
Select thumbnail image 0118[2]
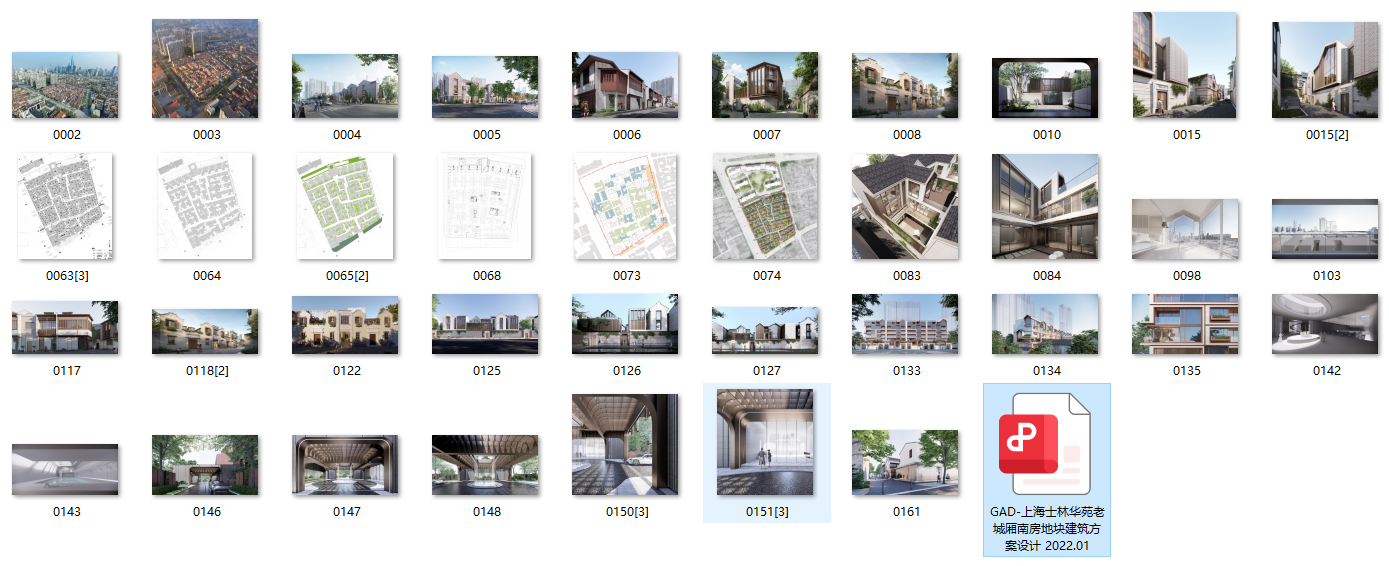tap(205, 331)
